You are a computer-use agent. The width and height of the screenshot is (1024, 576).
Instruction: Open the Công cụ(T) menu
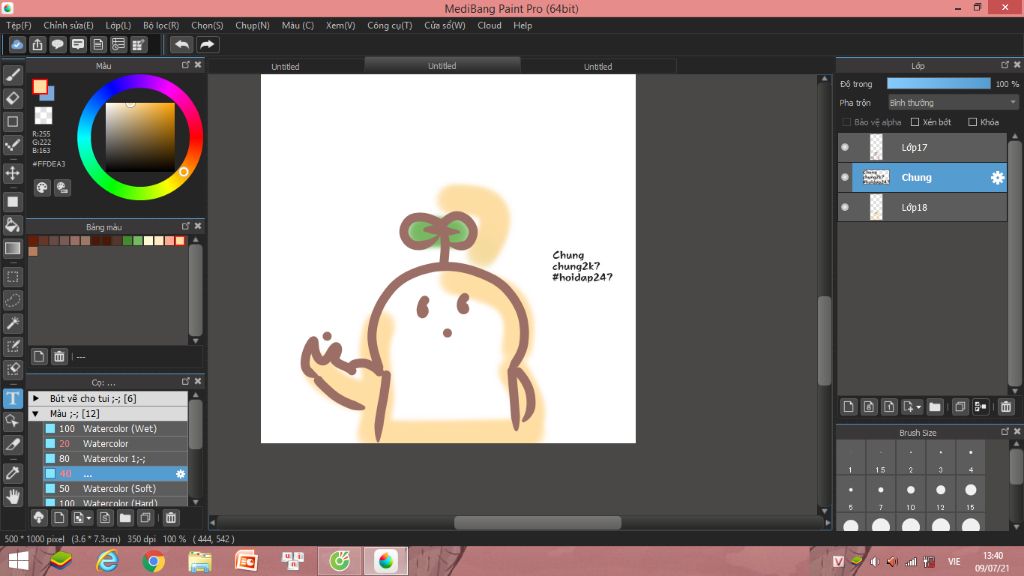pyautogui.click(x=390, y=25)
